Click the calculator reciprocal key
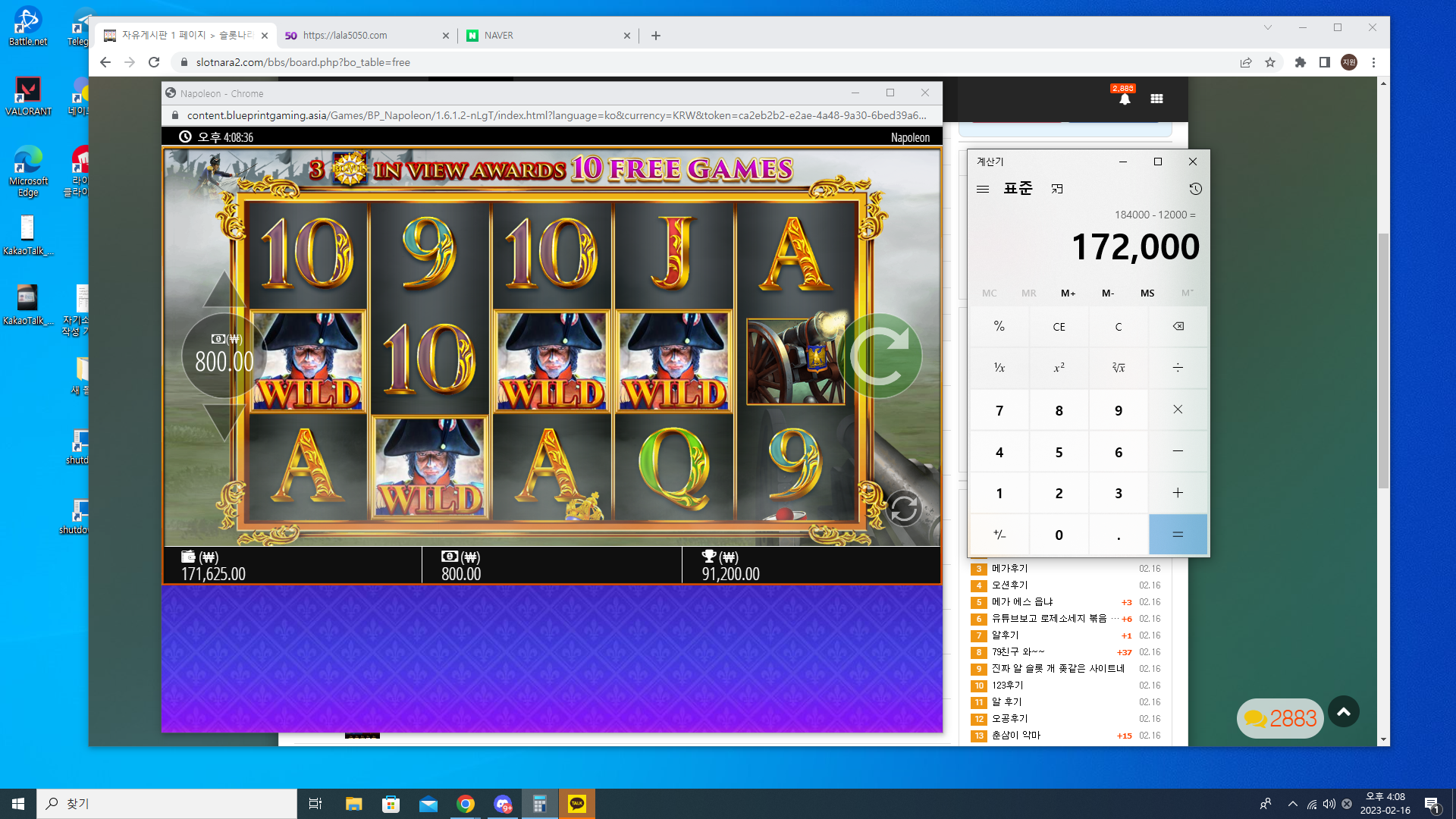Screen dimensions: 1456x819 point(999,368)
